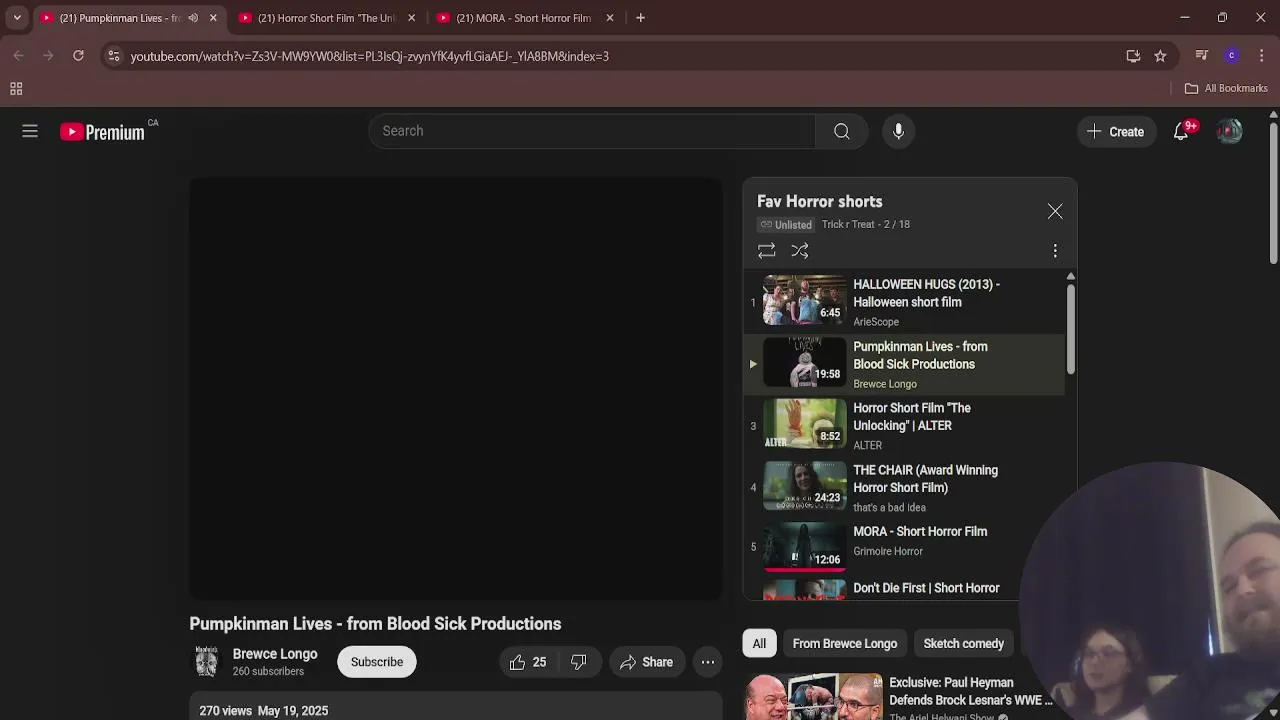Close the Horror Short Film browser tab
1280x720 pixels.
(411, 18)
